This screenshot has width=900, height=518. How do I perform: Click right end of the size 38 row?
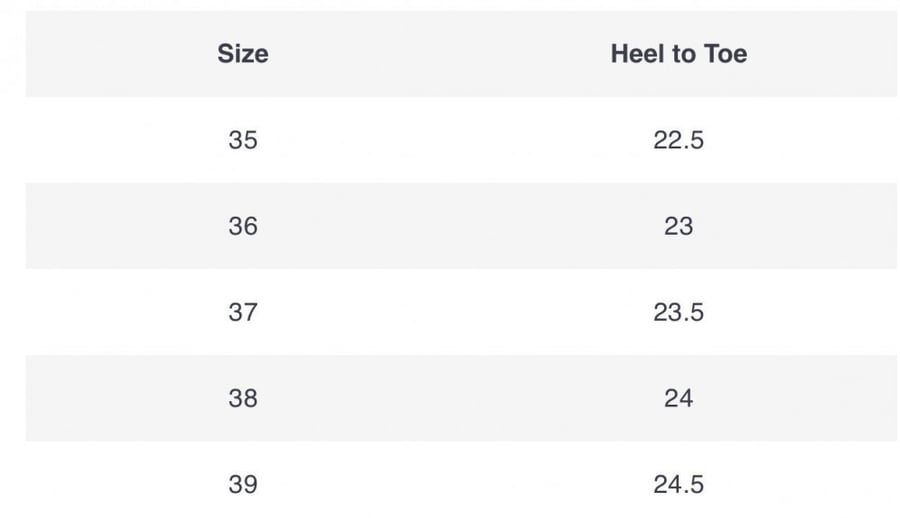pyautogui.click(x=861, y=399)
